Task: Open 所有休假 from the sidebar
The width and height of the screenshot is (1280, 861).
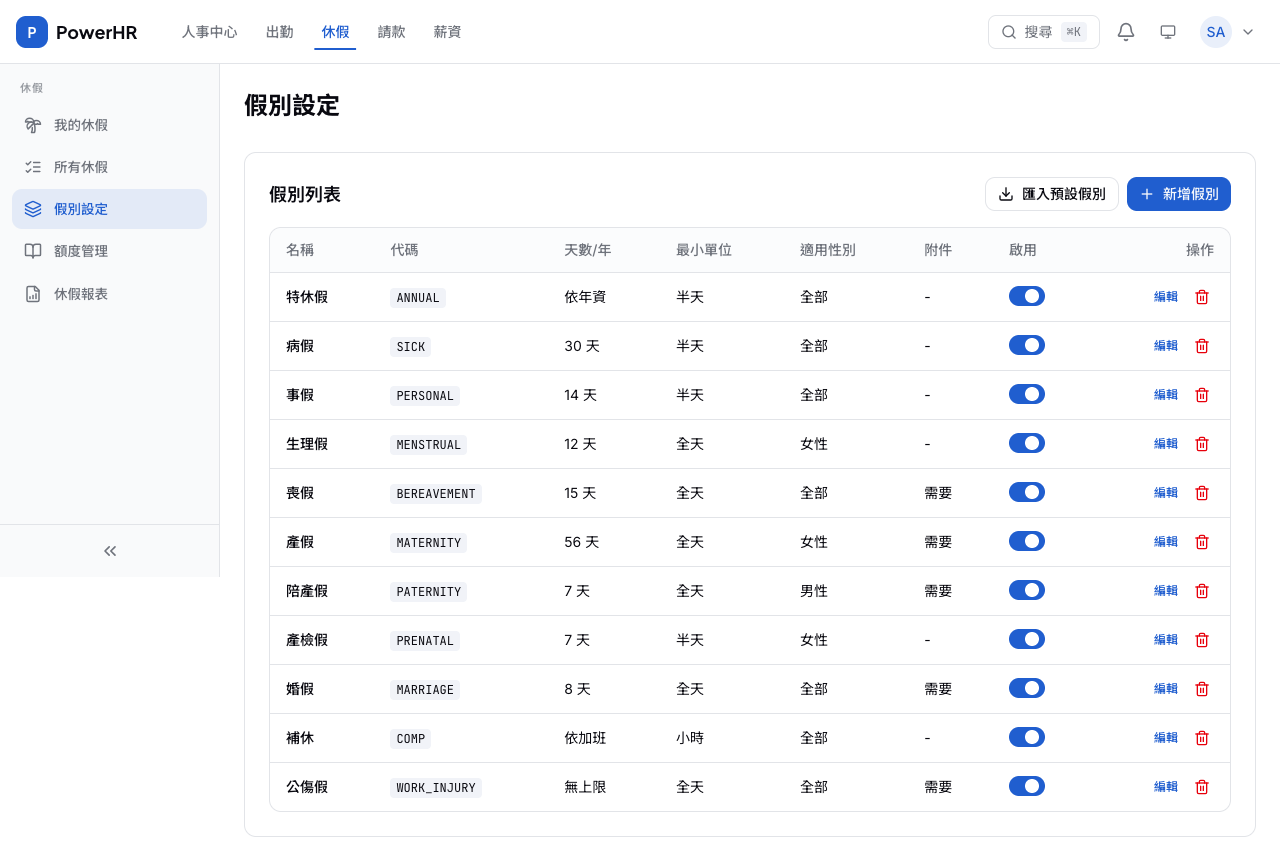Action: point(79,166)
